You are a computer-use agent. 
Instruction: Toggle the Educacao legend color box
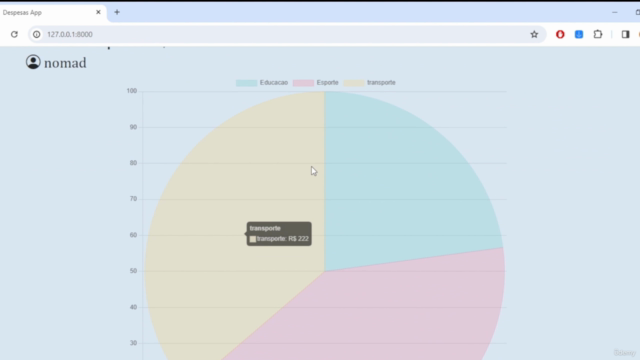[x=247, y=83]
